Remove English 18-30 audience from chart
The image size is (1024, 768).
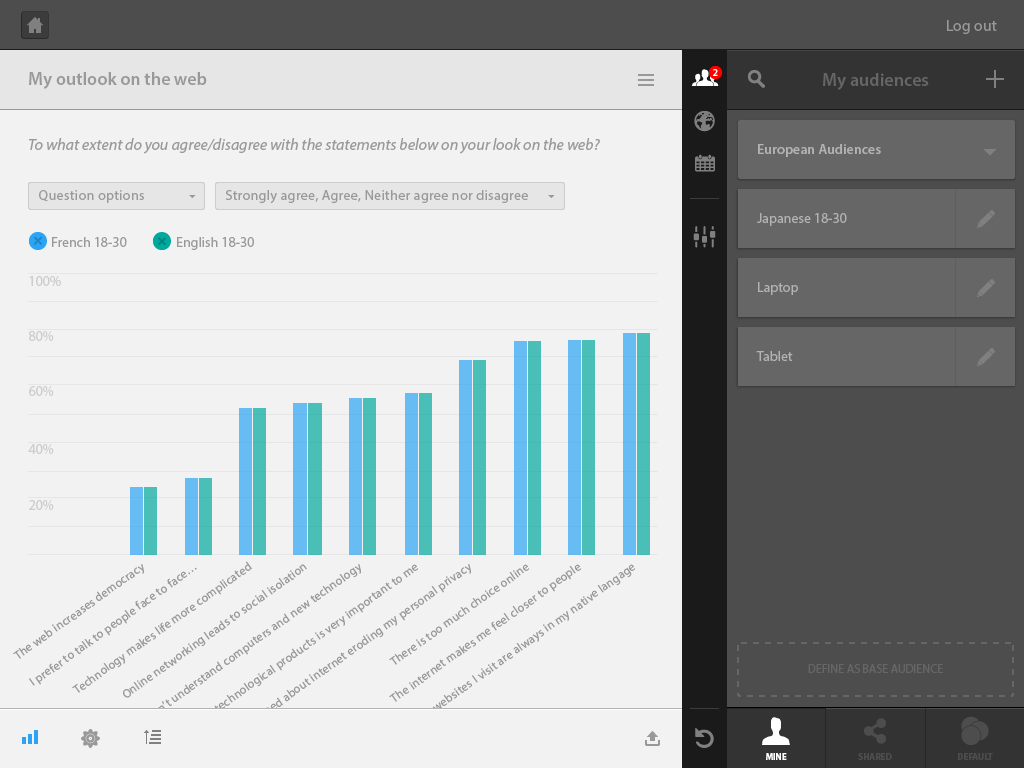161,242
